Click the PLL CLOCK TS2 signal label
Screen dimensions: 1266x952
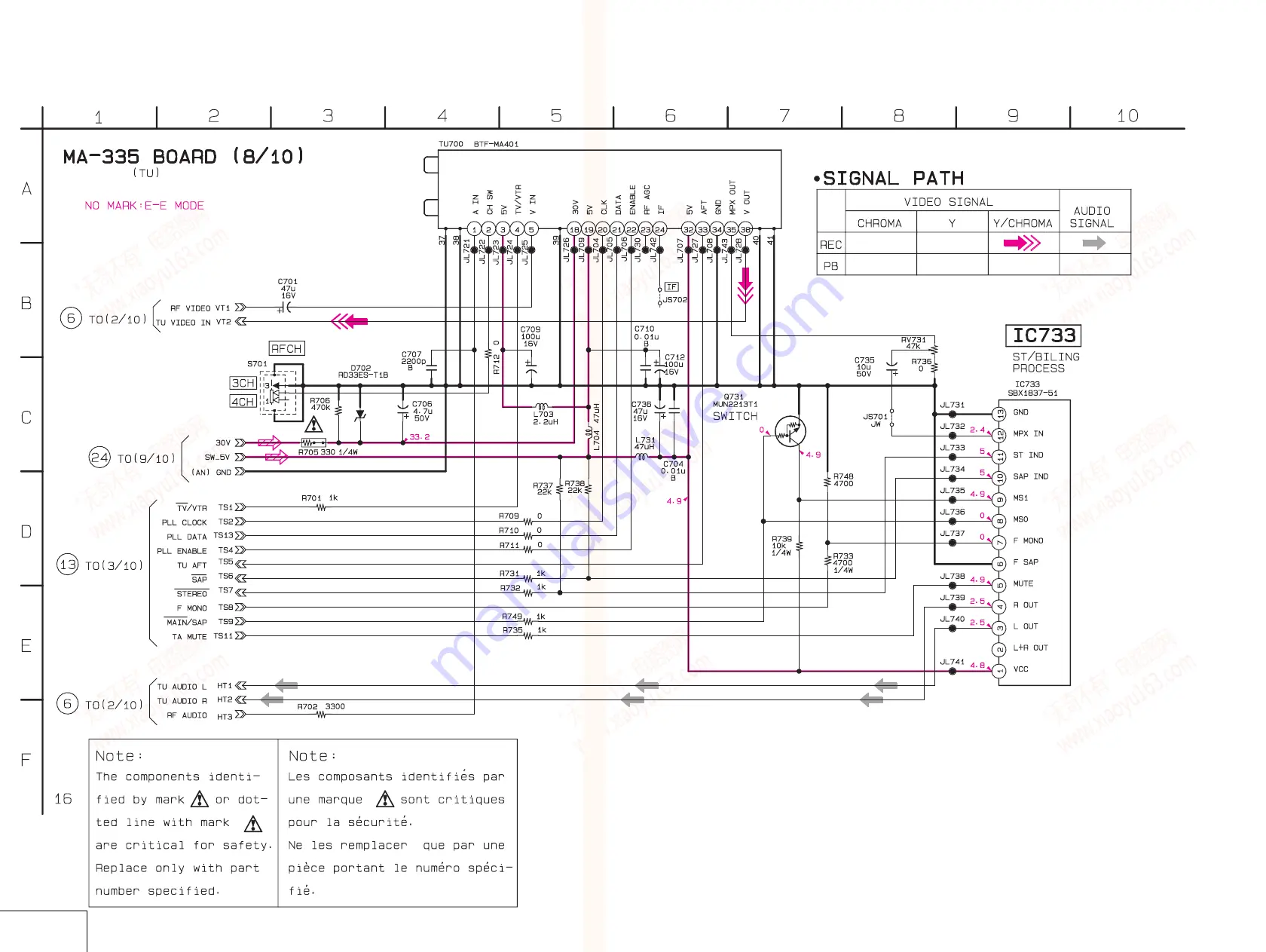click(198, 522)
